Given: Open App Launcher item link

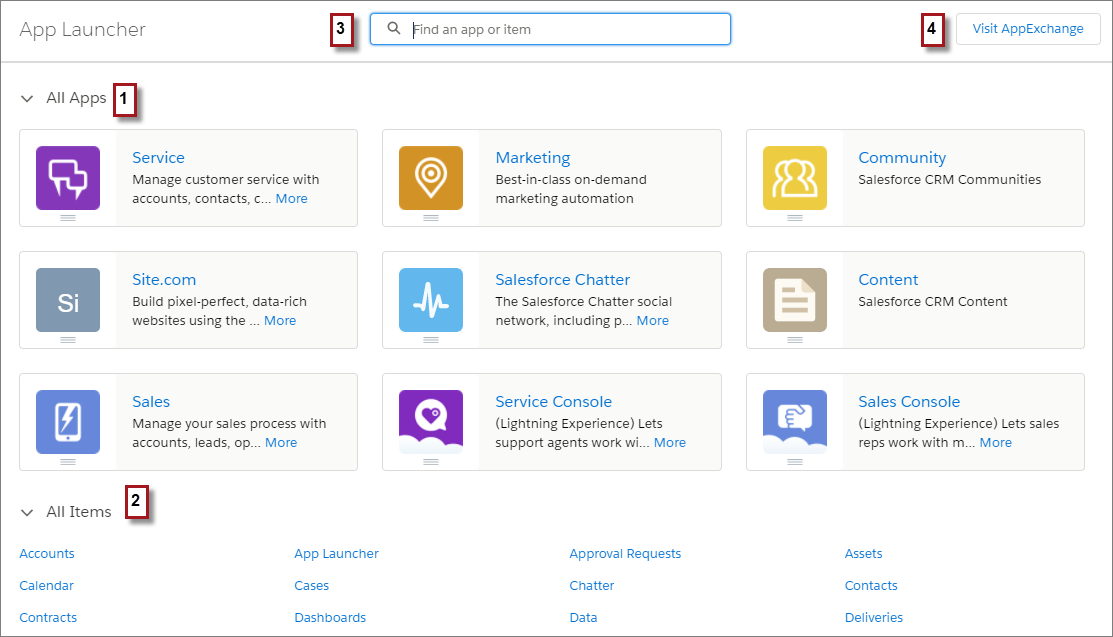Looking at the screenshot, I should 336,554.
